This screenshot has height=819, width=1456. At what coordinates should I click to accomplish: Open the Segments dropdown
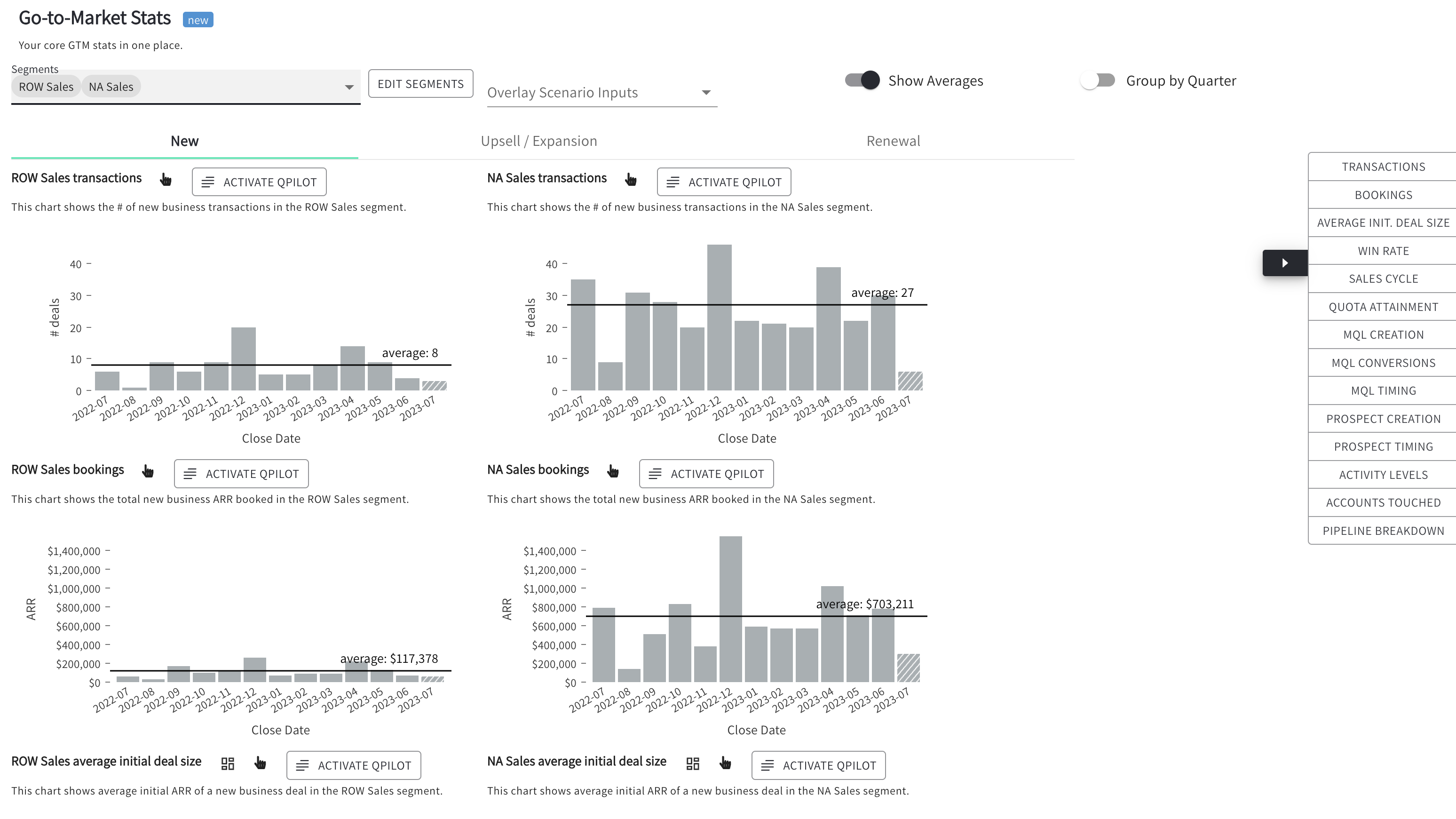349,87
